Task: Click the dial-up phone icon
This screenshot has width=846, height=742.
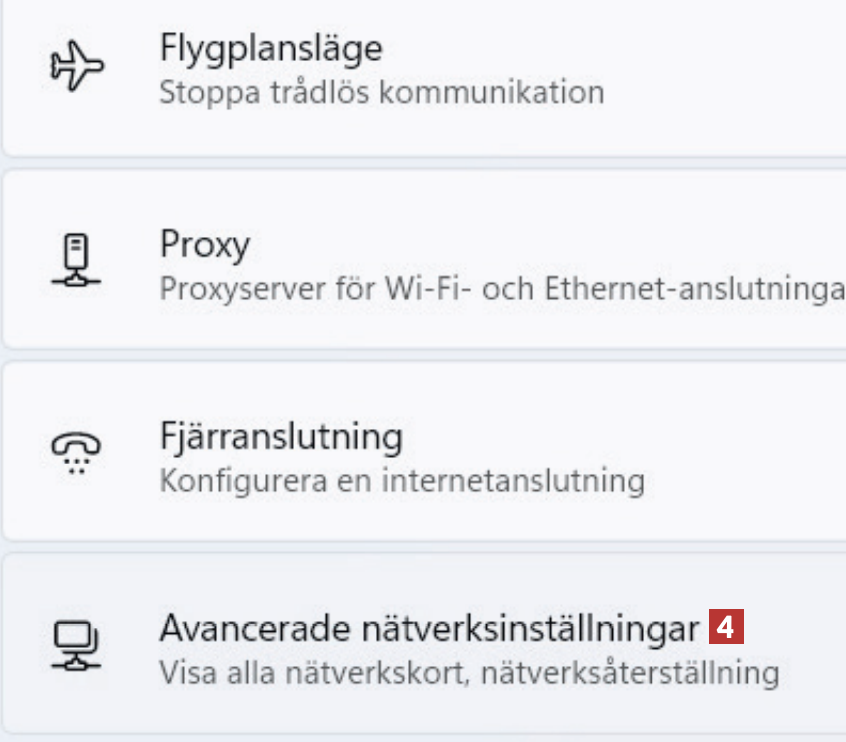Action: point(77,454)
